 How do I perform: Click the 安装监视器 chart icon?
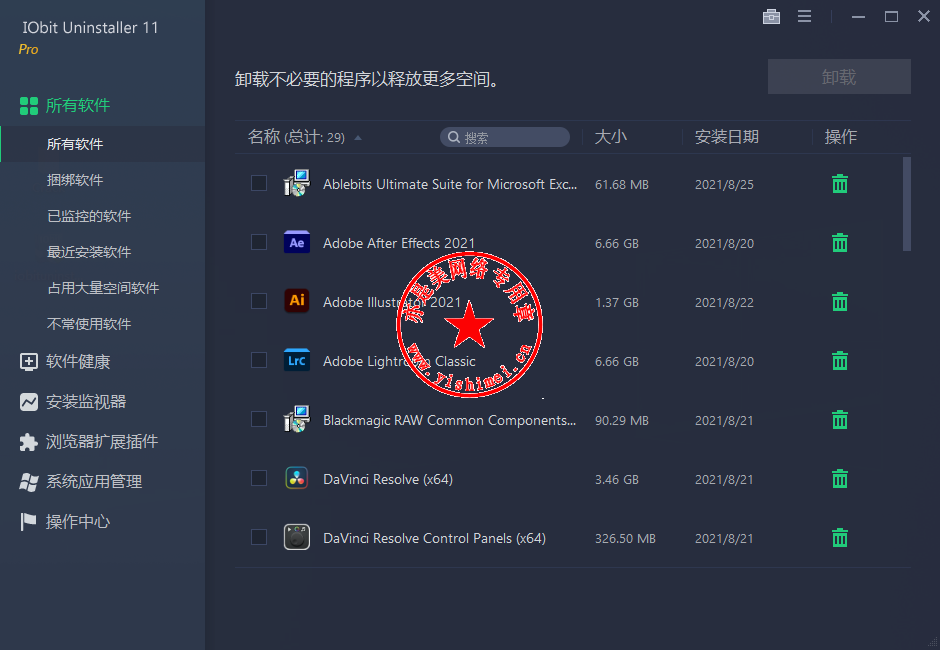tap(29, 402)
